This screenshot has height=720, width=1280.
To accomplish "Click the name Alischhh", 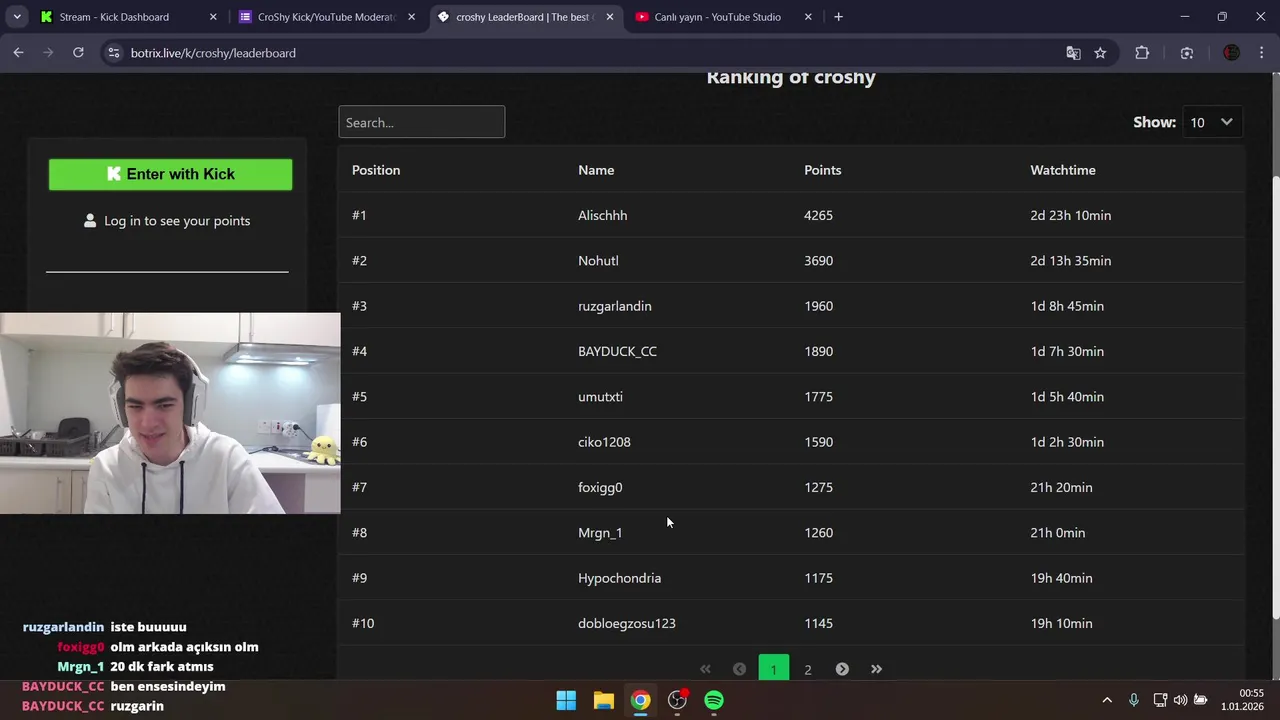I will pyautogui.click(x=603, y=215).
